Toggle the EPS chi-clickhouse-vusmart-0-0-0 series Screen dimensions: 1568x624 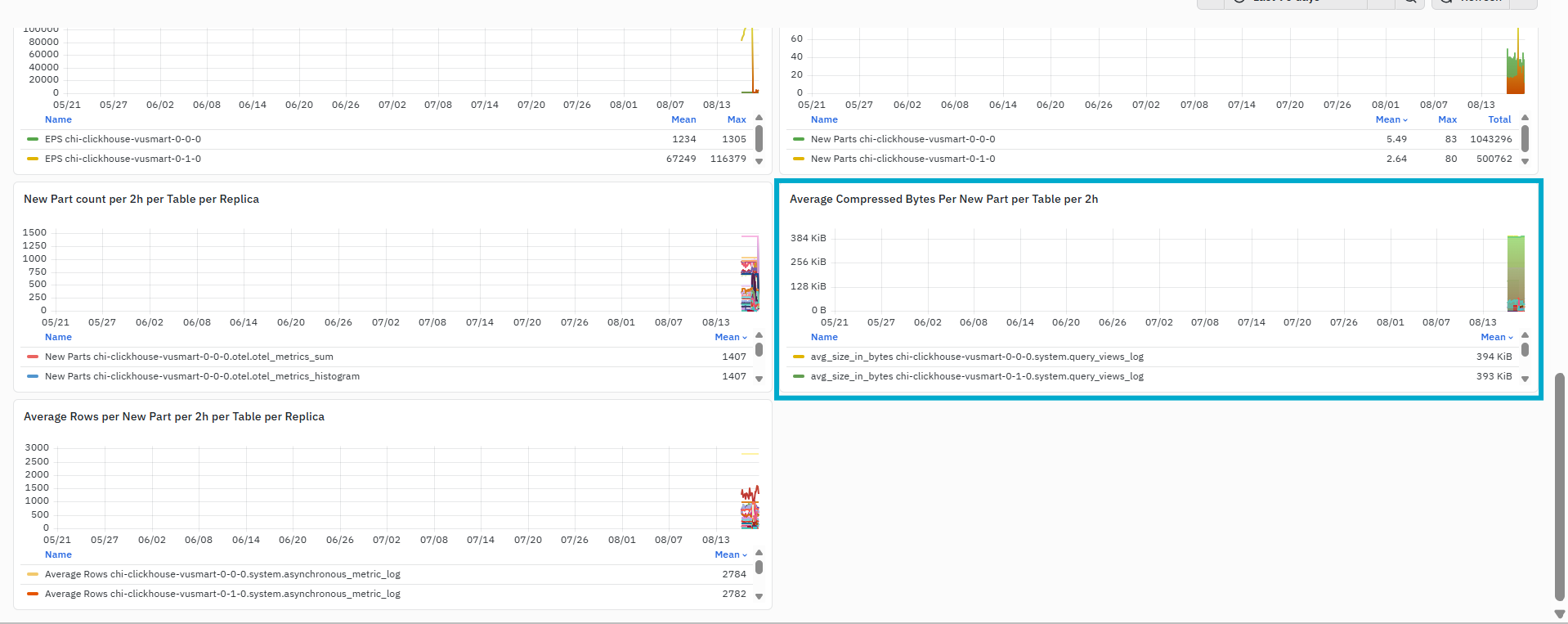tap(123, 139)
